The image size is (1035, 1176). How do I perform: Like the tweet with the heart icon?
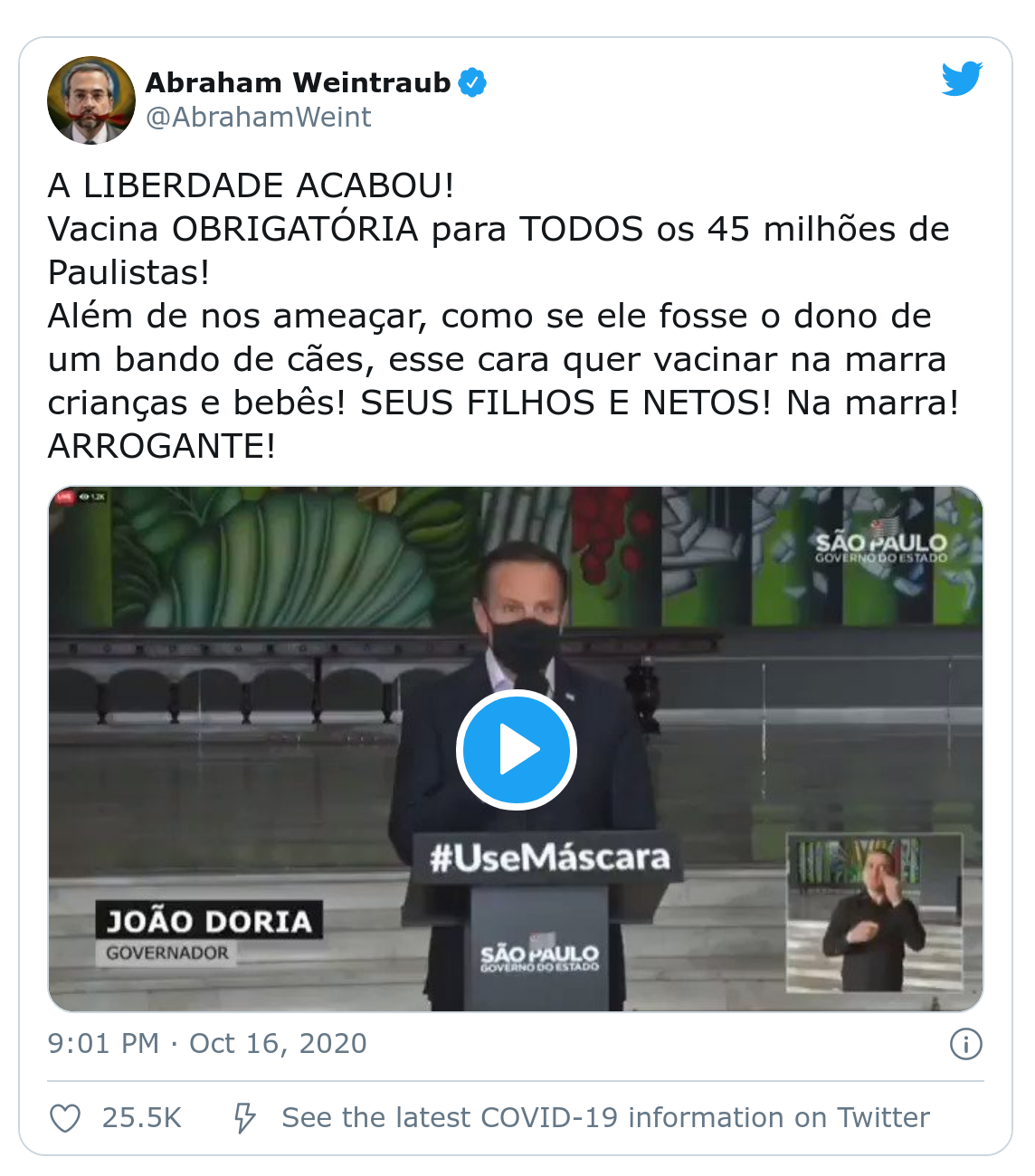coord(65,1118)
